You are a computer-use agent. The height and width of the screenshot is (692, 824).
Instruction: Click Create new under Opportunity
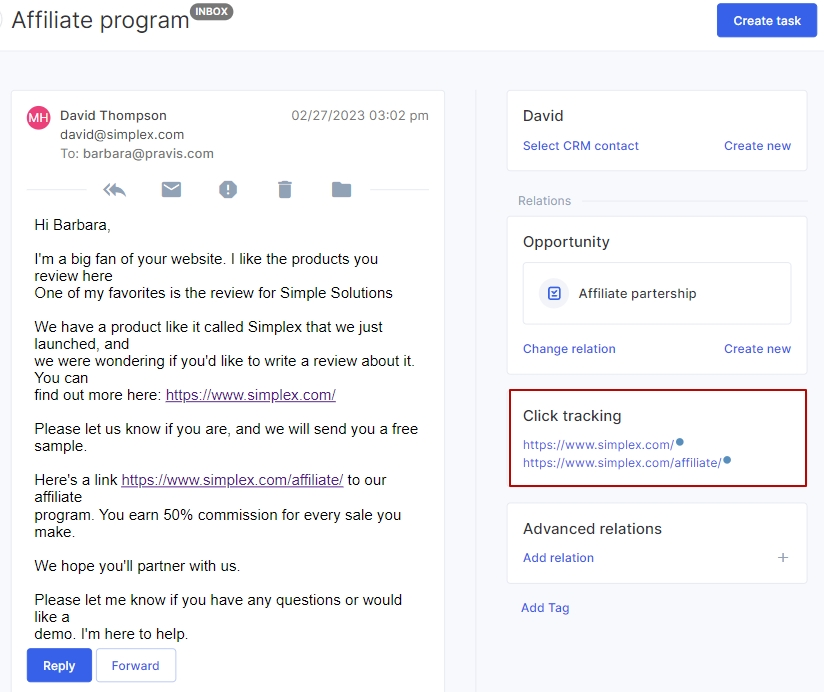(757, 348)
